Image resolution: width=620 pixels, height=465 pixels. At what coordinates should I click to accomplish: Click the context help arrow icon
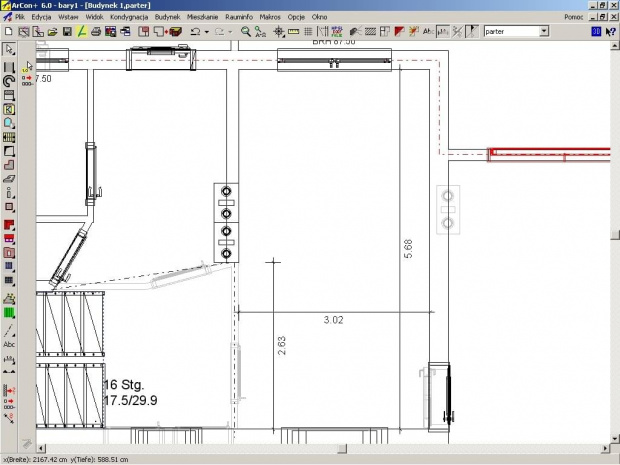tap(609, 31)
